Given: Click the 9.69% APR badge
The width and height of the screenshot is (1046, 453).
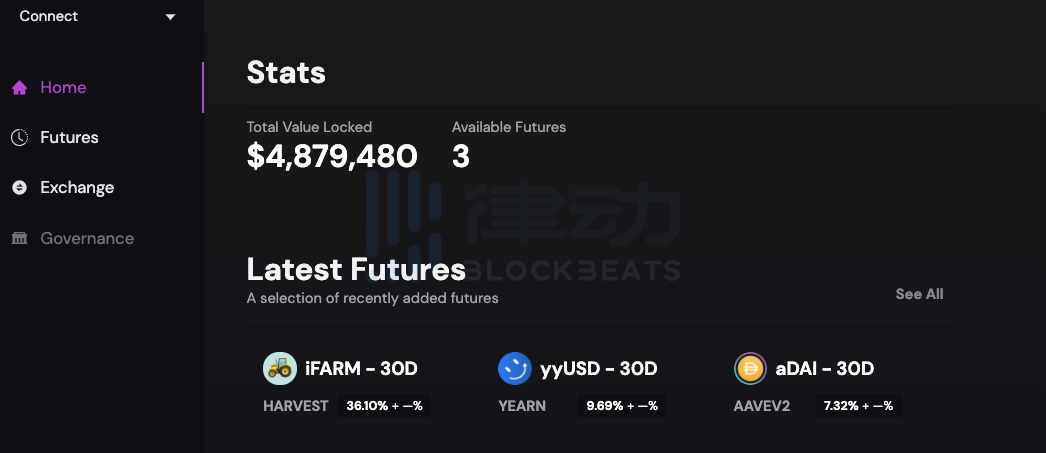Looking at the screenshot, I should (622, 406).
